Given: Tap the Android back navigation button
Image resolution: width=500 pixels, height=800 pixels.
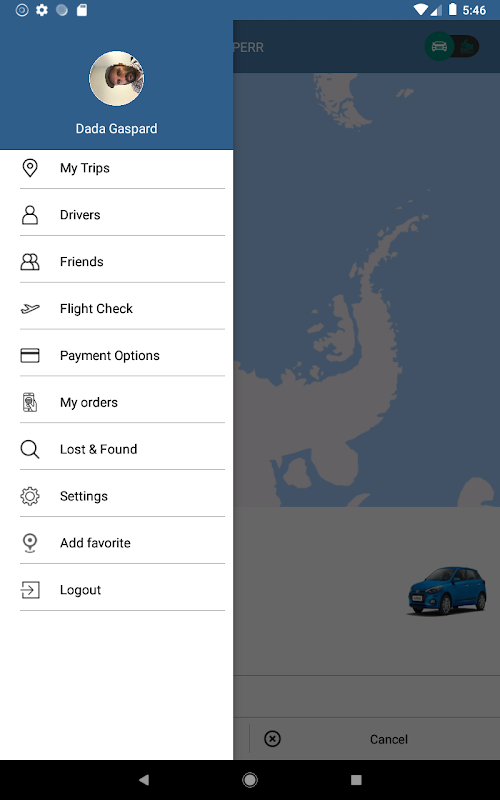Looking at the screenshot, I should [x=144, y=780].
